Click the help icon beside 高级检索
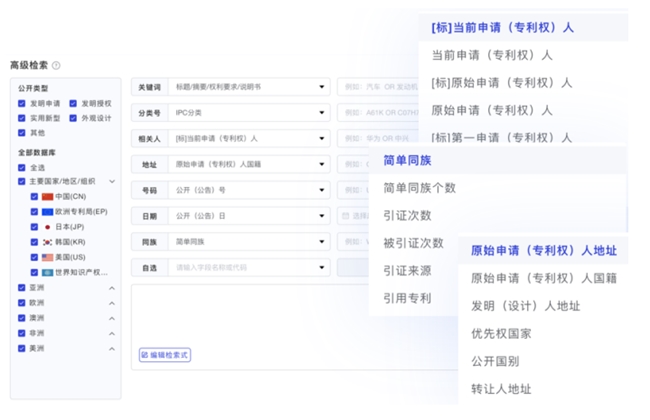This screenshot has height=420, width=650. [56, 65]
